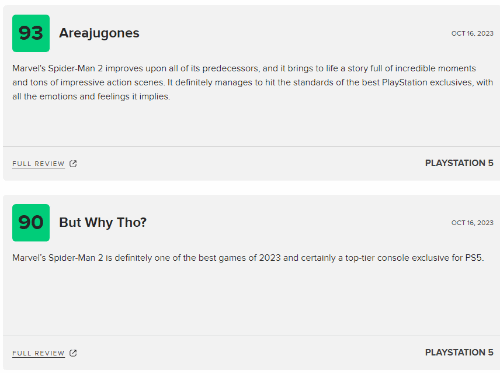Click the first line mentioning predecessors in Areajugones quote
This screenshot has width=500, height=373.
point(244,68)
